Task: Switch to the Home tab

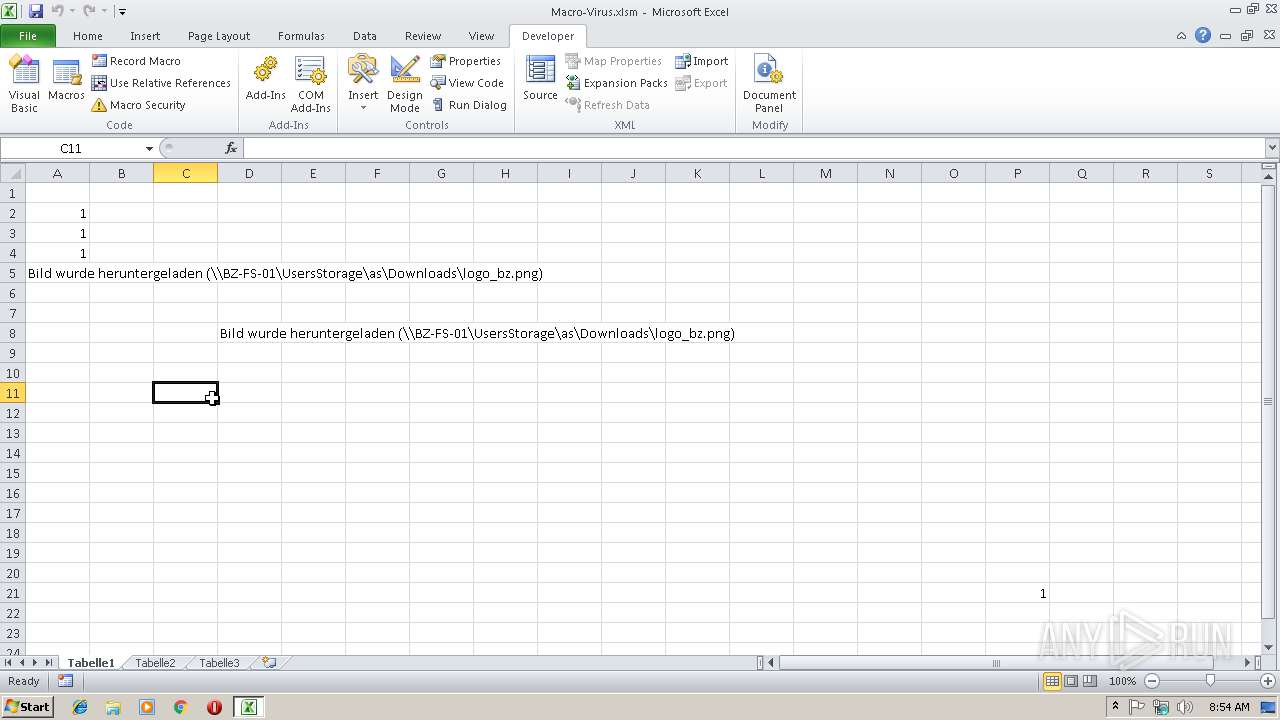Action: [88, 36]
